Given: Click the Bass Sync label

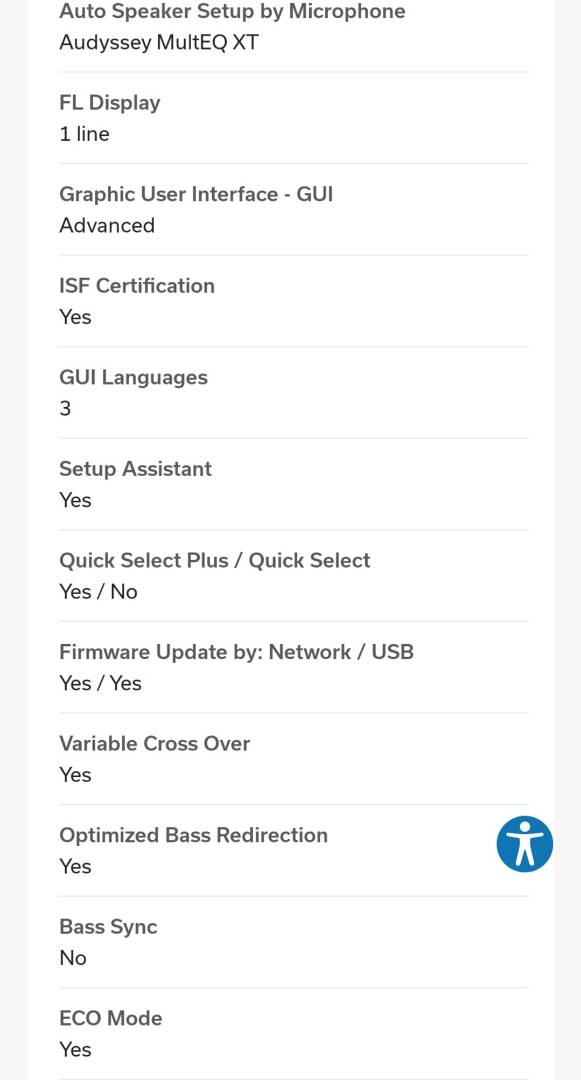Looking at the screenshot, I should coord(108,927).
